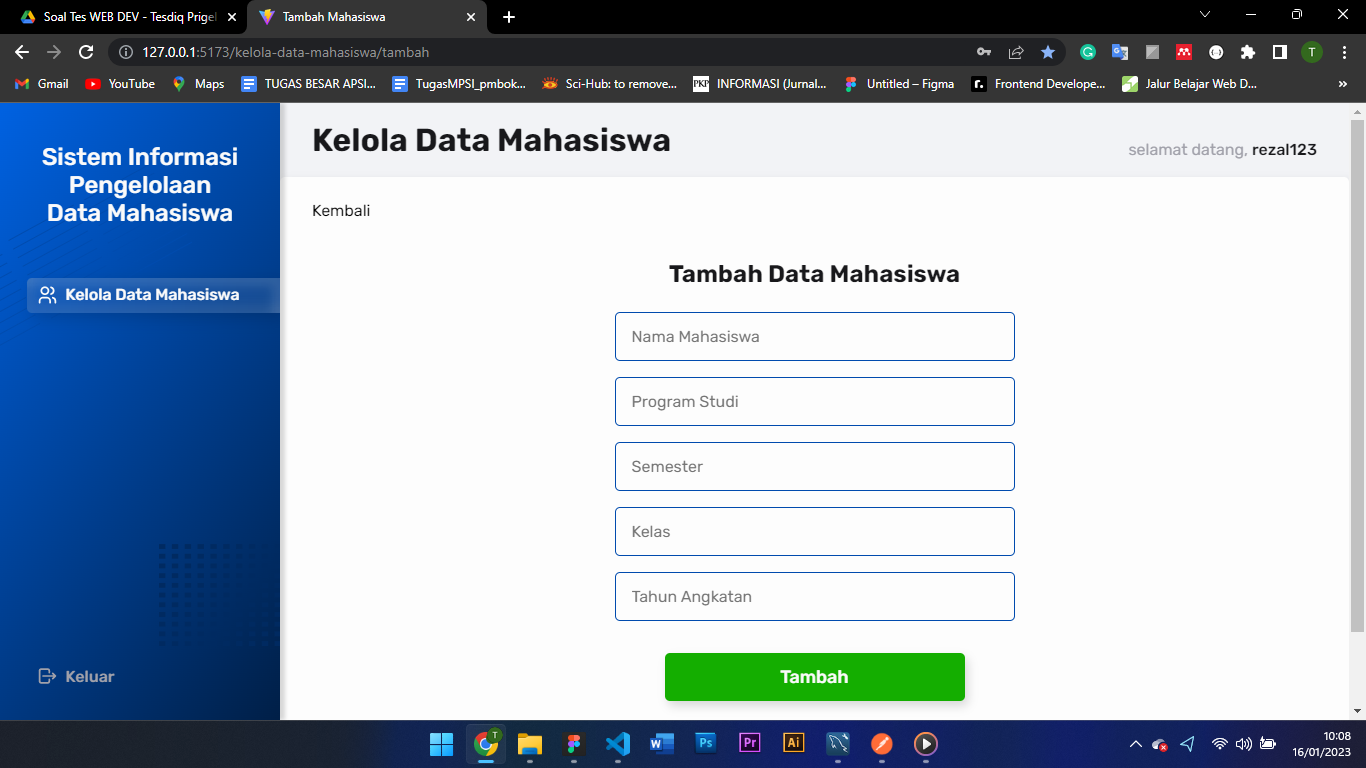Expand hidden icons in the system tray
The height and width of the screenshot is (768, 1366).
[x=1135, y=743]
